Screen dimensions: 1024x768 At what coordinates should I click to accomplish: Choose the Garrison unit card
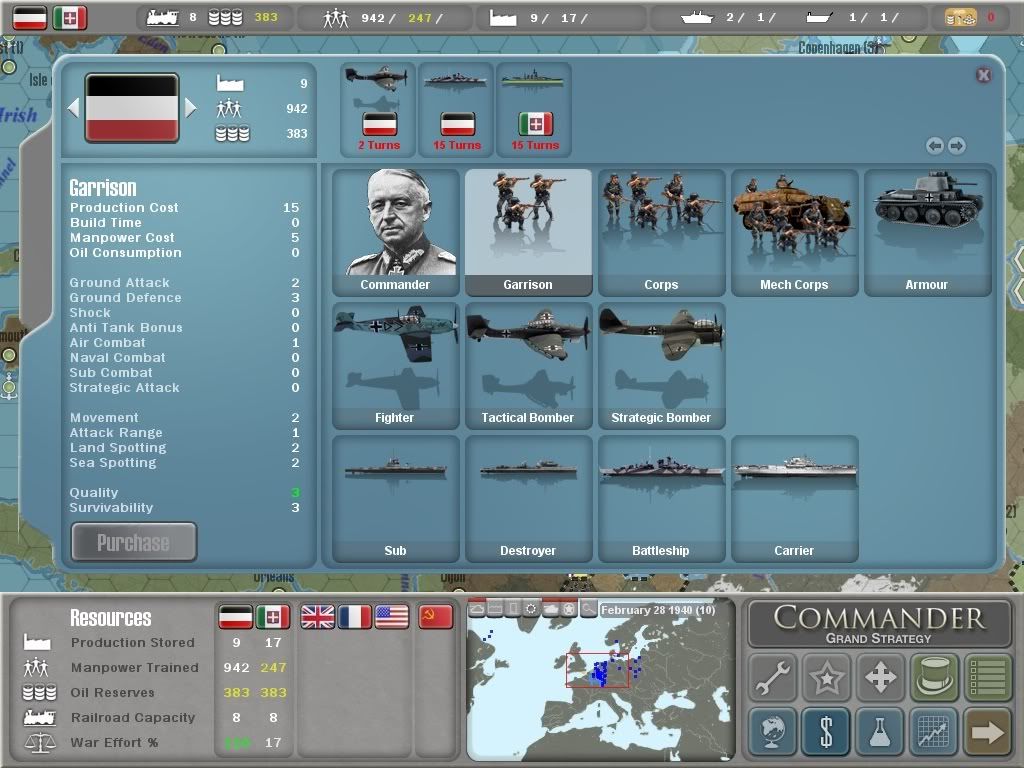coord(528,232)
